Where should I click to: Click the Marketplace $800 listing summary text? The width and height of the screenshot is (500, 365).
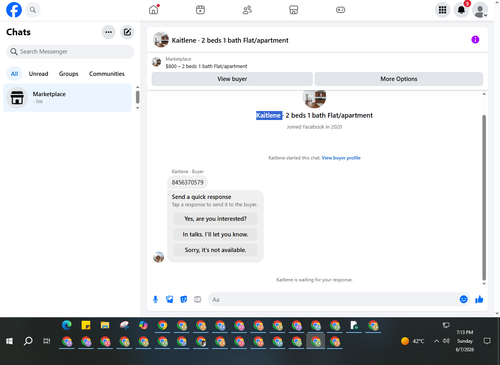coord(206,66)
